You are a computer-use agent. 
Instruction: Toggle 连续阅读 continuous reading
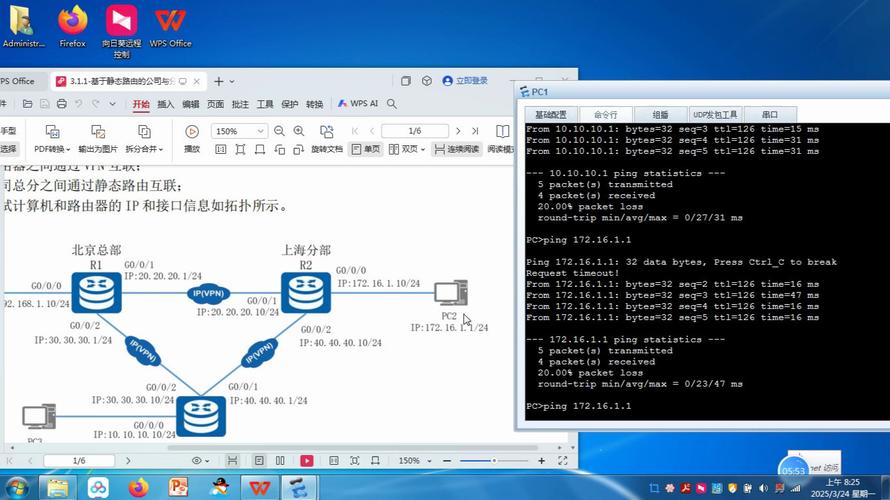pyautogui.click(x=457, y=149)
